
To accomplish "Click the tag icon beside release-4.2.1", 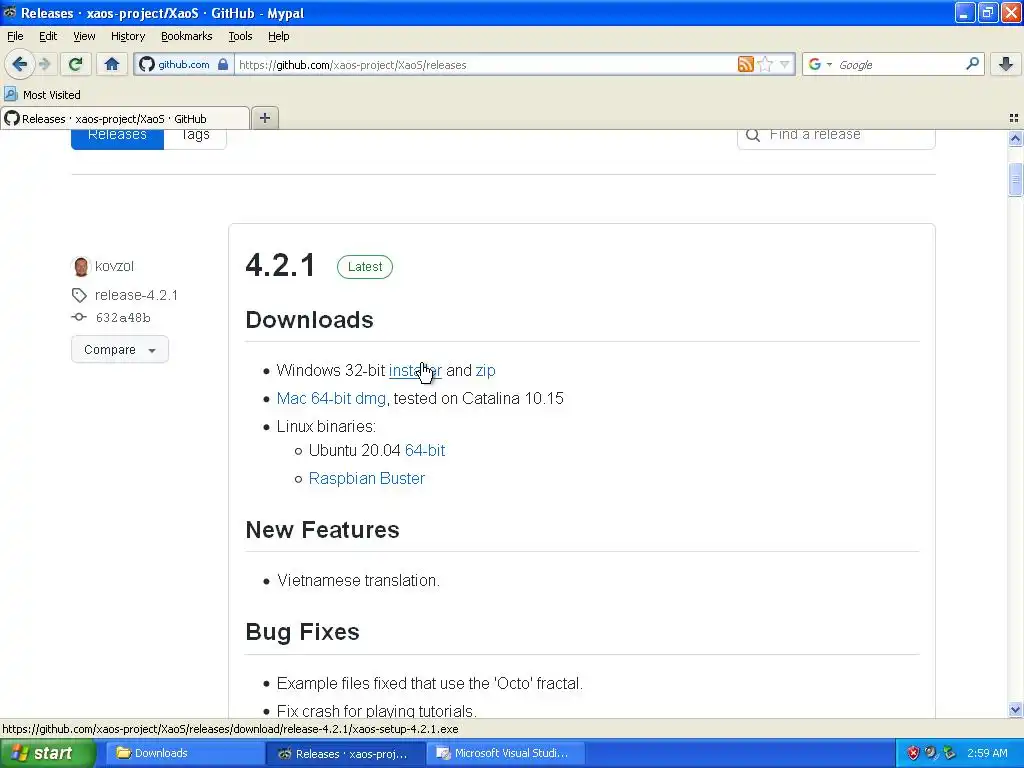I will [79, 295].
